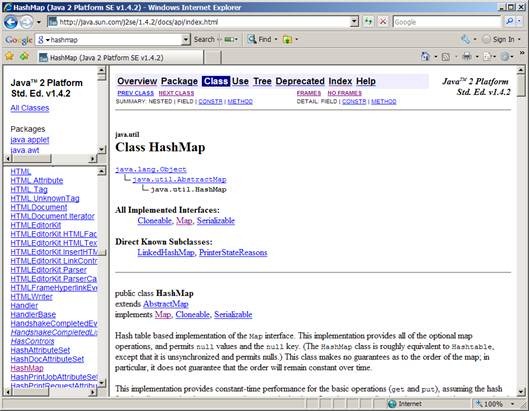Expand the command bar overflow chevron
The width and height of the screenshot is (529, 411).
point(522,53)
